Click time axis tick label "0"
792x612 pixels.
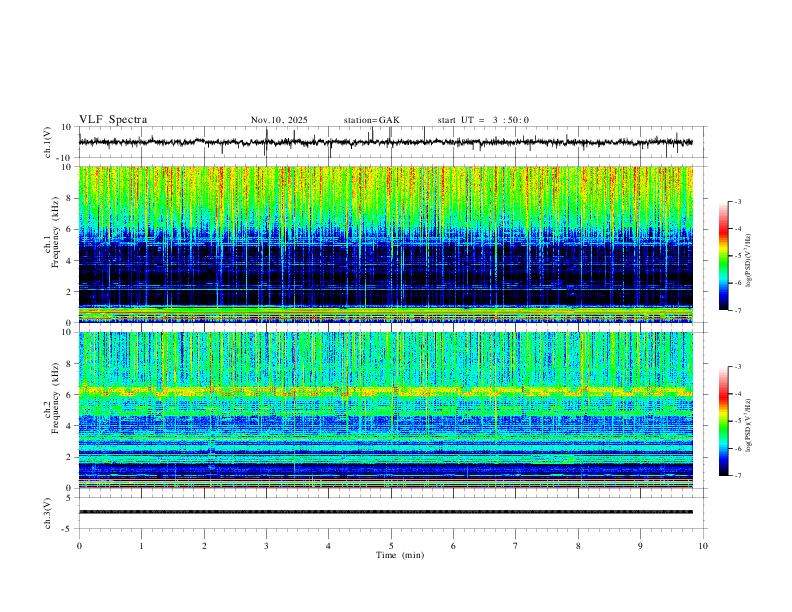79,546
